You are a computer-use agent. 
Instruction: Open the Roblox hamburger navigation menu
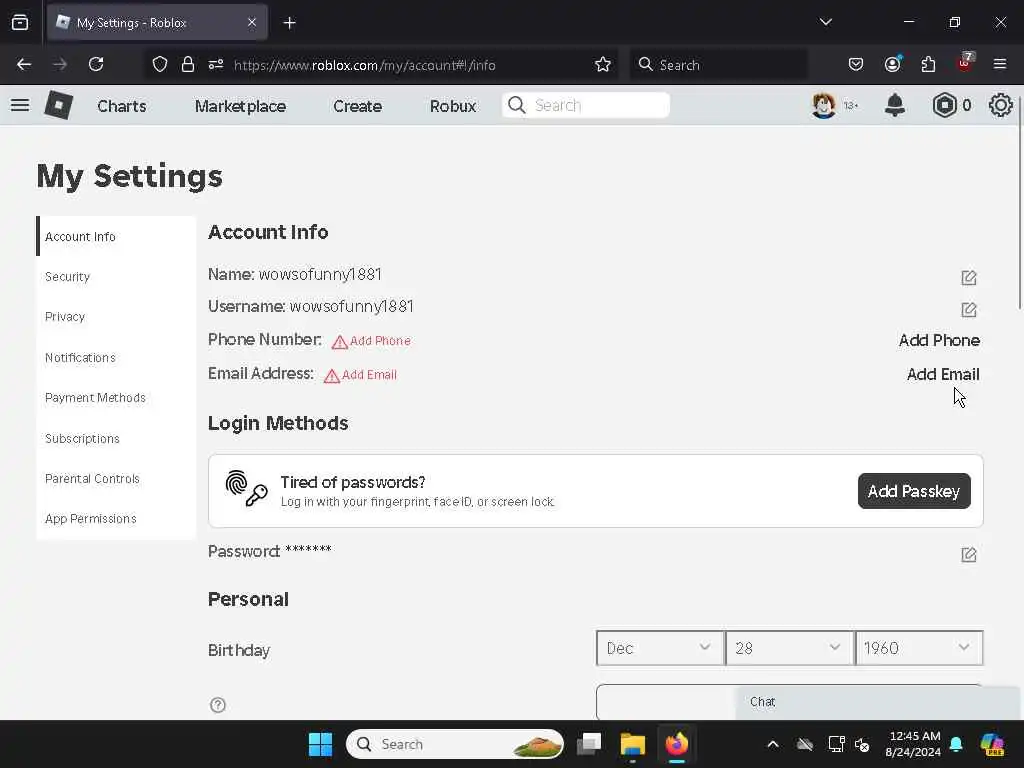(x=20, y=105)
